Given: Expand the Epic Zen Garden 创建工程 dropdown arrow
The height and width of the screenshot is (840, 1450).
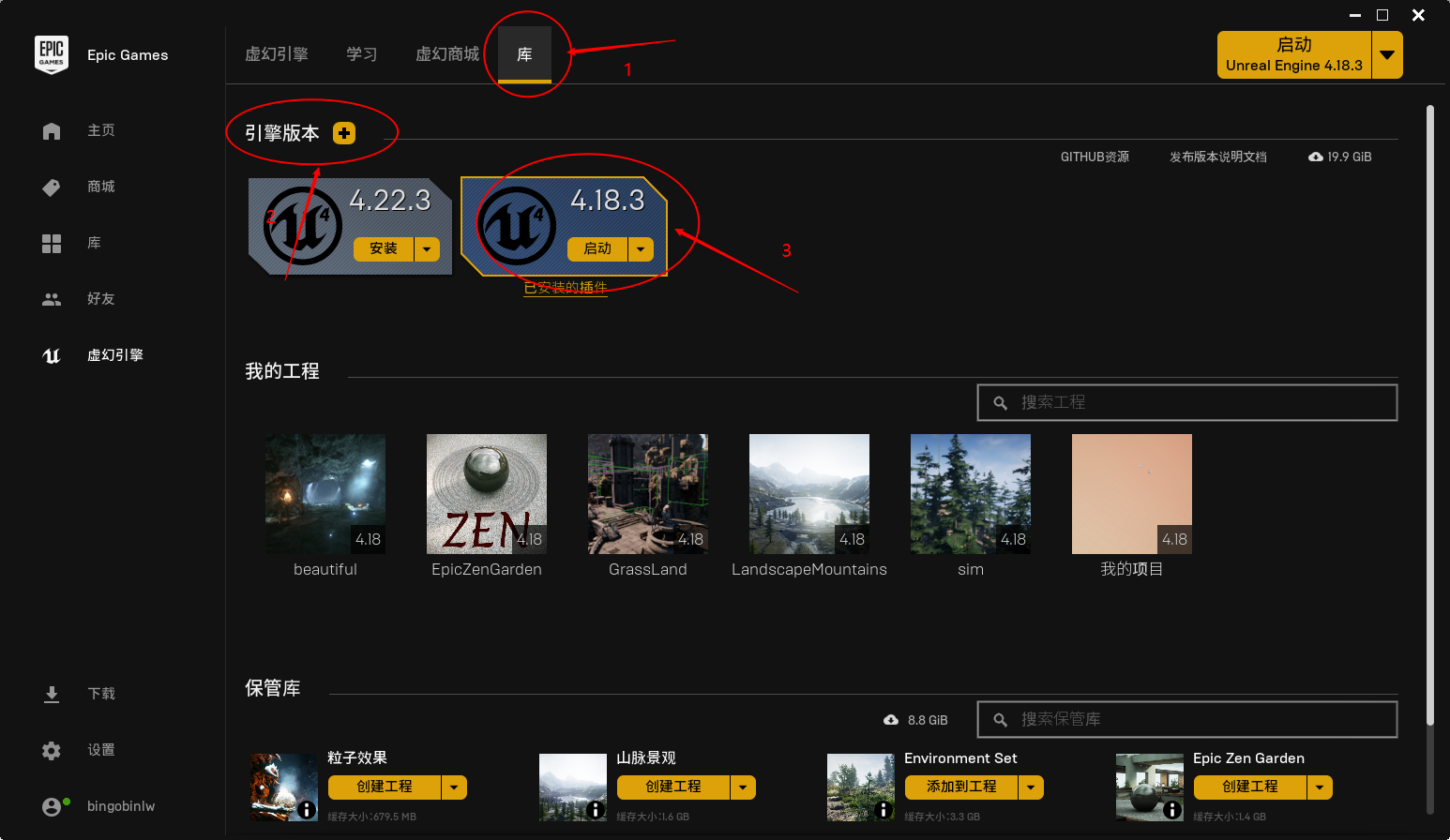Looking at the screenshot, I should tap(1320, 787).
